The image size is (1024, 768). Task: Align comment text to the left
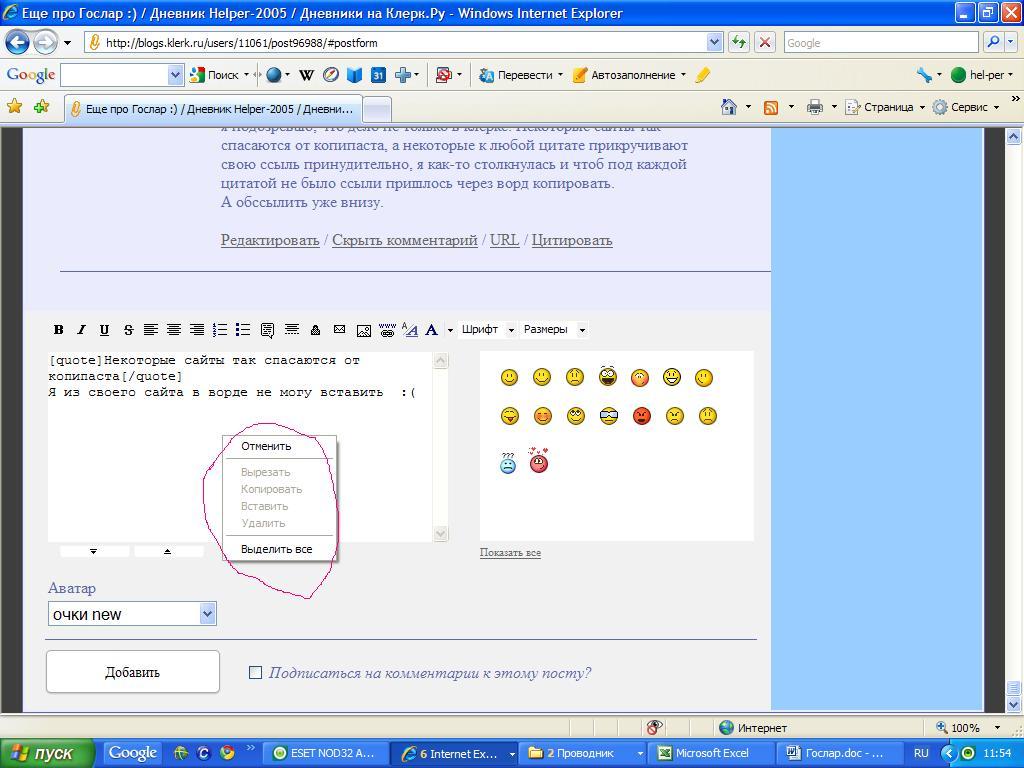(151, 330)
